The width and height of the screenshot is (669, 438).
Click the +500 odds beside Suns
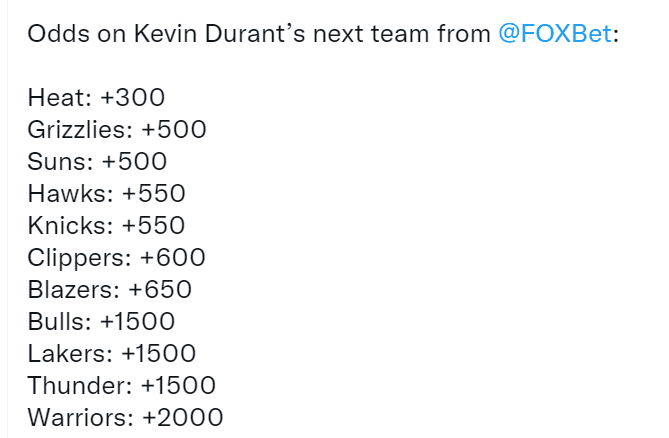pyautogui.click(x=134, y=162)
